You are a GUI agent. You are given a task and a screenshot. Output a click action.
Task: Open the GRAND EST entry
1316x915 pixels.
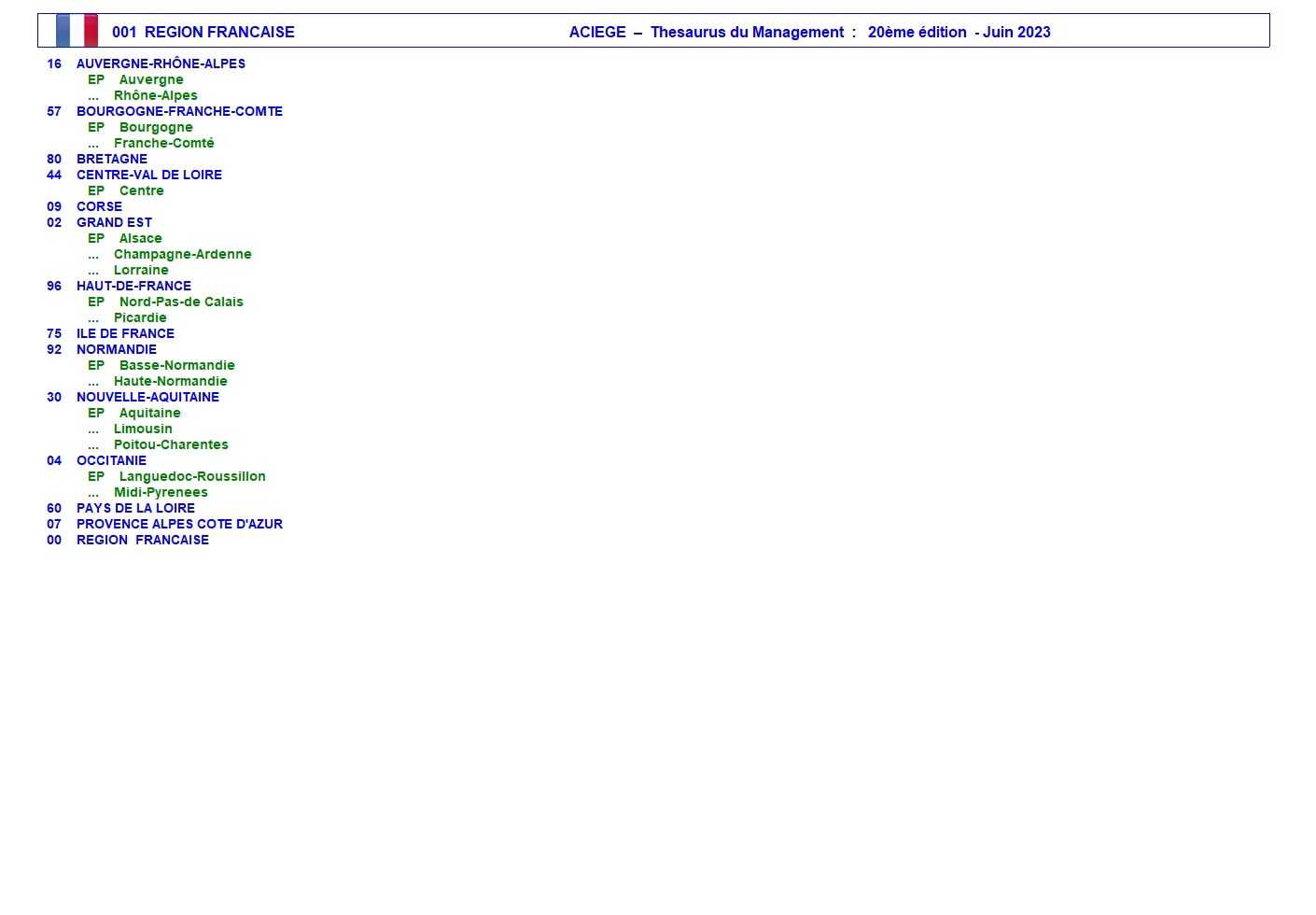[x=114, y=222]
